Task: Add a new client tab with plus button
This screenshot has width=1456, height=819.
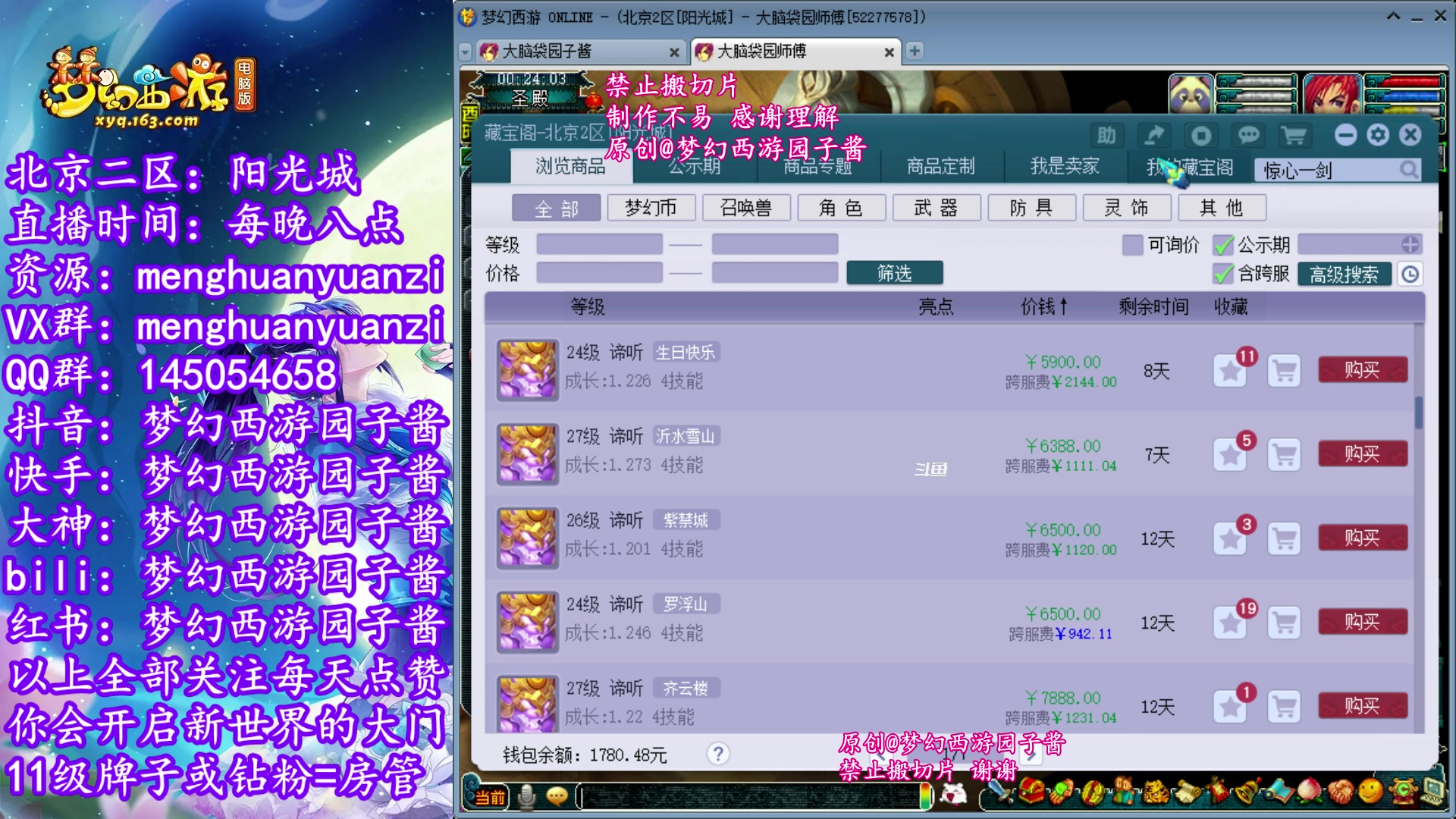Action: tap(915, 51)
